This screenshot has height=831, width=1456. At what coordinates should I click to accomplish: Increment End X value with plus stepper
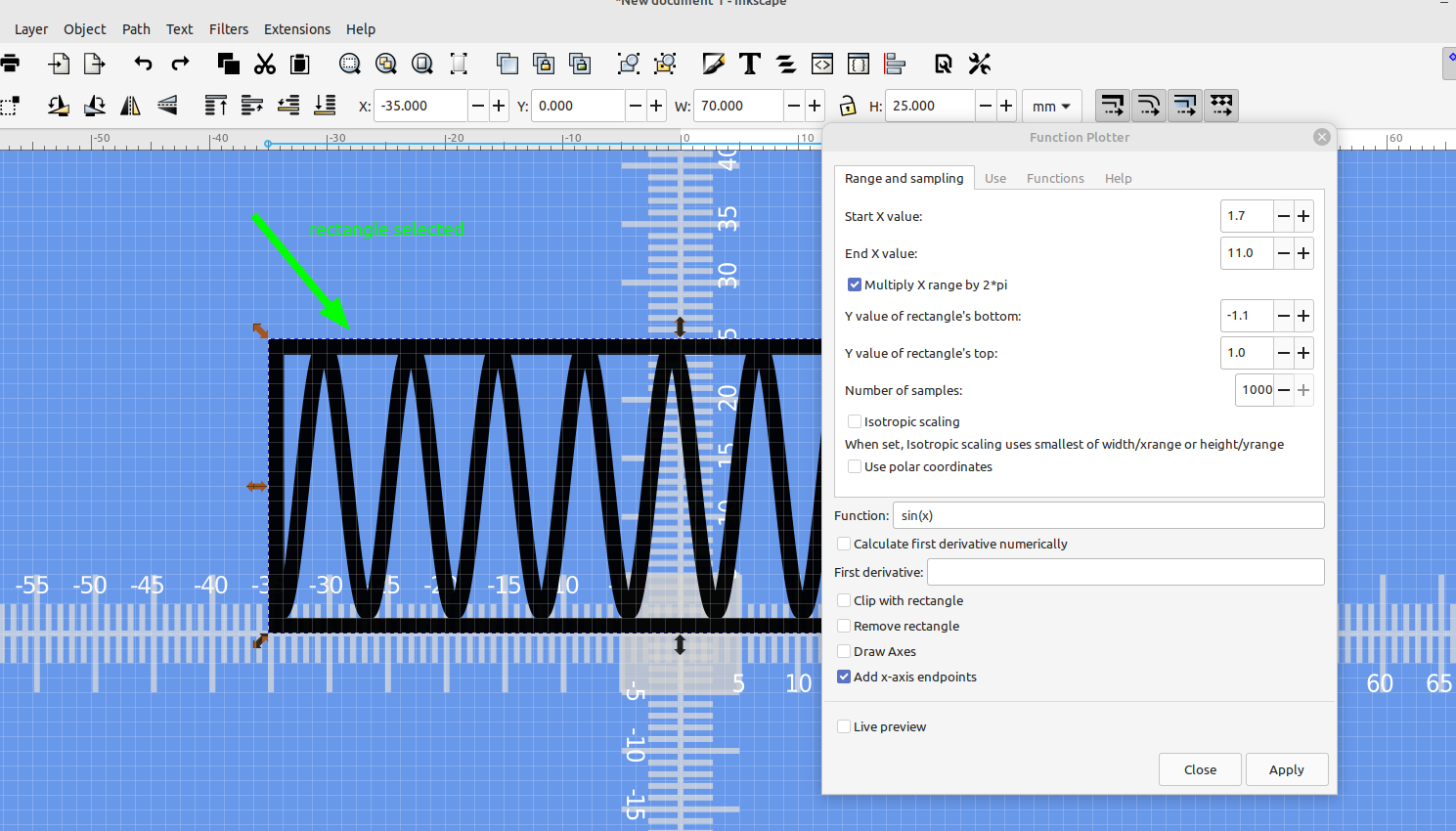click(x=1302, y=253)
